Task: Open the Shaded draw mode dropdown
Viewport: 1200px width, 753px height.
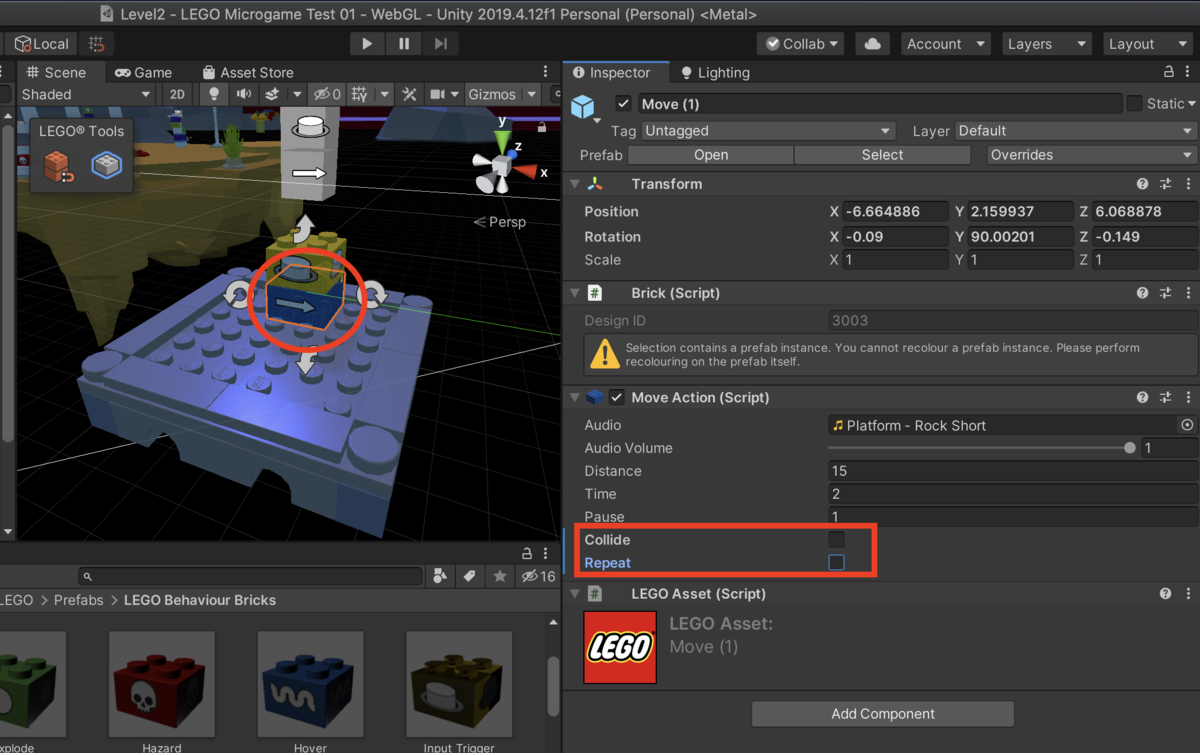Action: point(86,94)
